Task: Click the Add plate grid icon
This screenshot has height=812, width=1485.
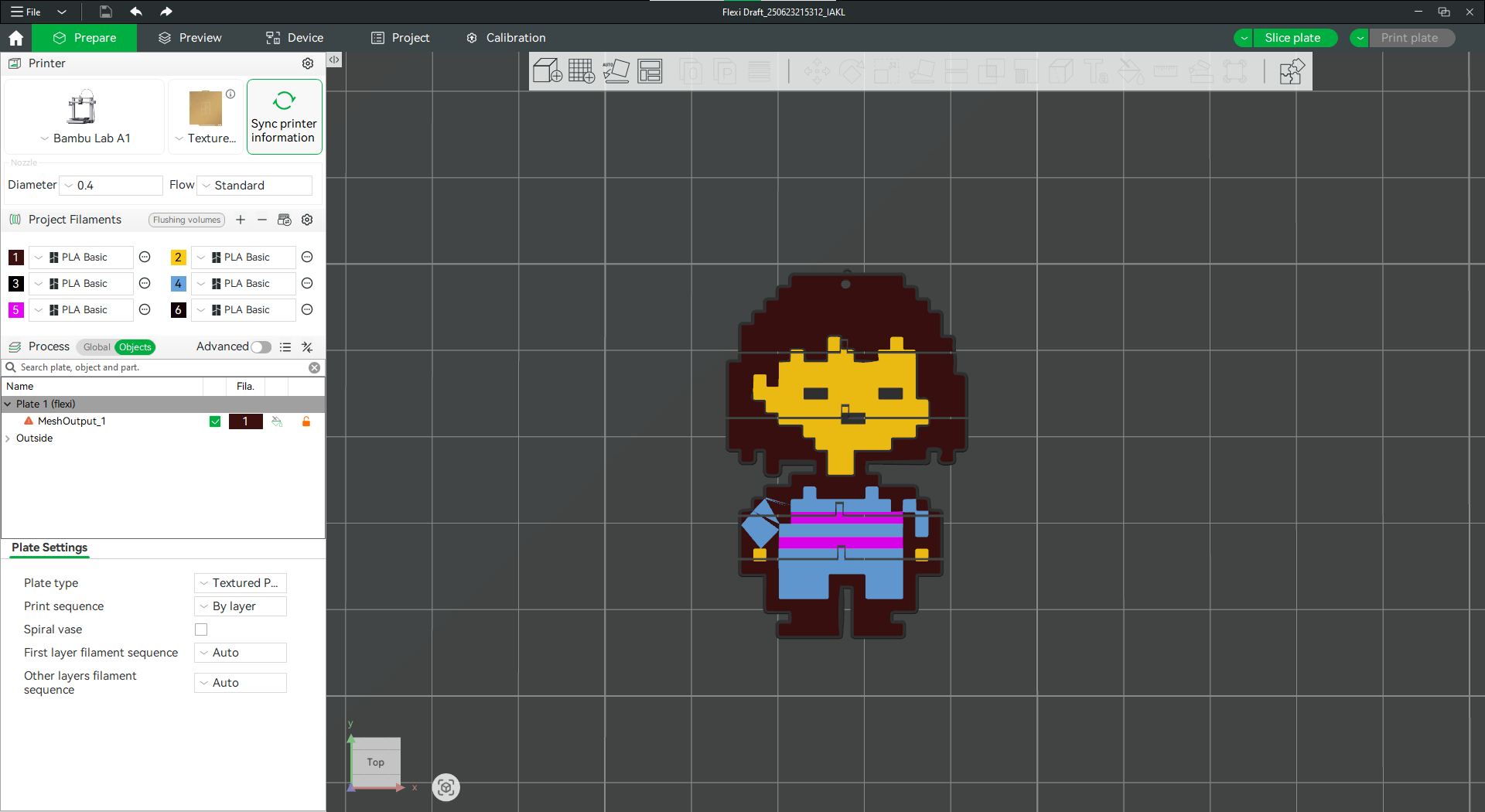Action: 582,71
